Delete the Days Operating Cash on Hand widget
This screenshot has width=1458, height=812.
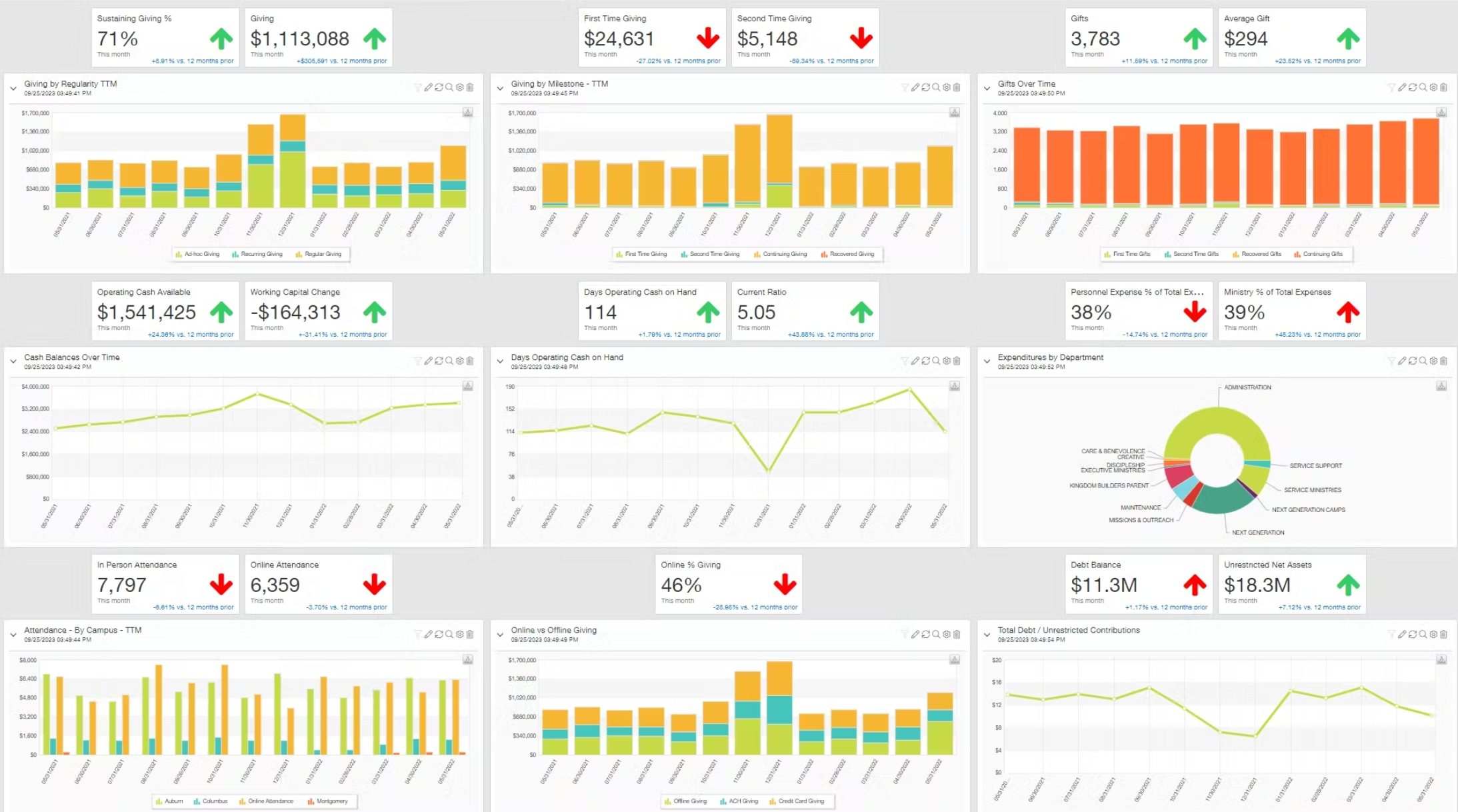957,361
